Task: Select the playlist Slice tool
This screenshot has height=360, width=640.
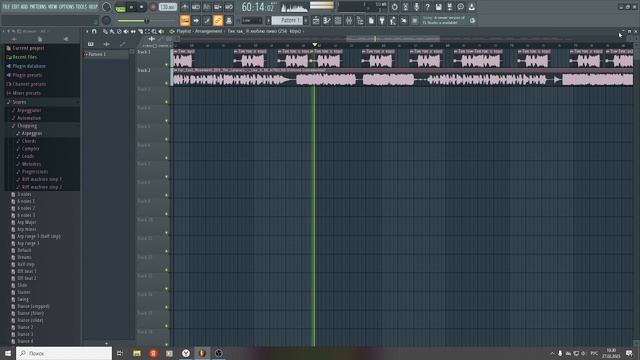Action: pyautogui.click(x=140, y=31)
